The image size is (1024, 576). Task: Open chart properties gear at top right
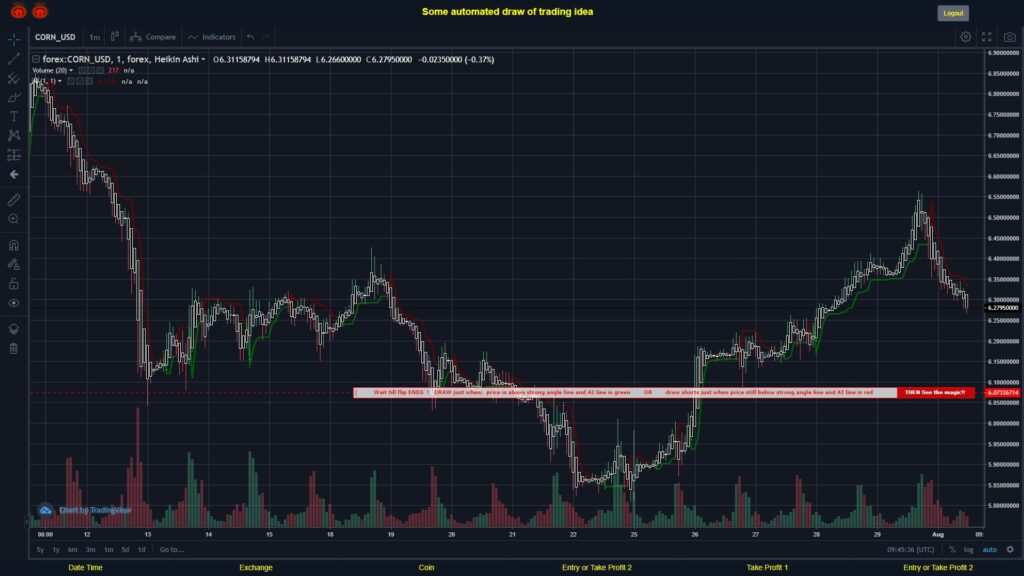(965, 37)
